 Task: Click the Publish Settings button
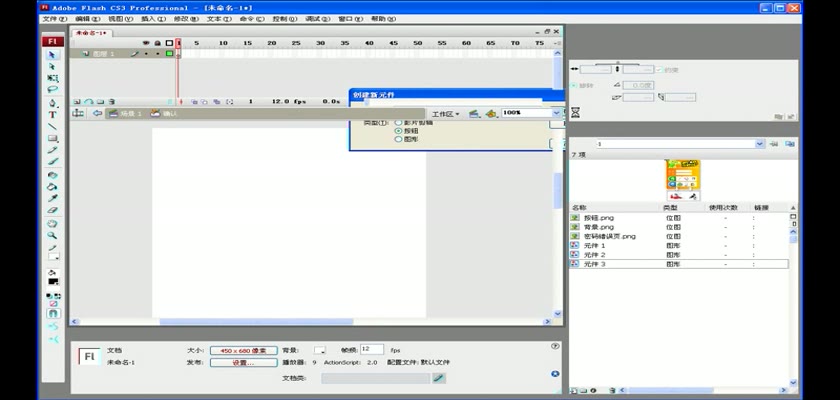(x=244, y=363)
